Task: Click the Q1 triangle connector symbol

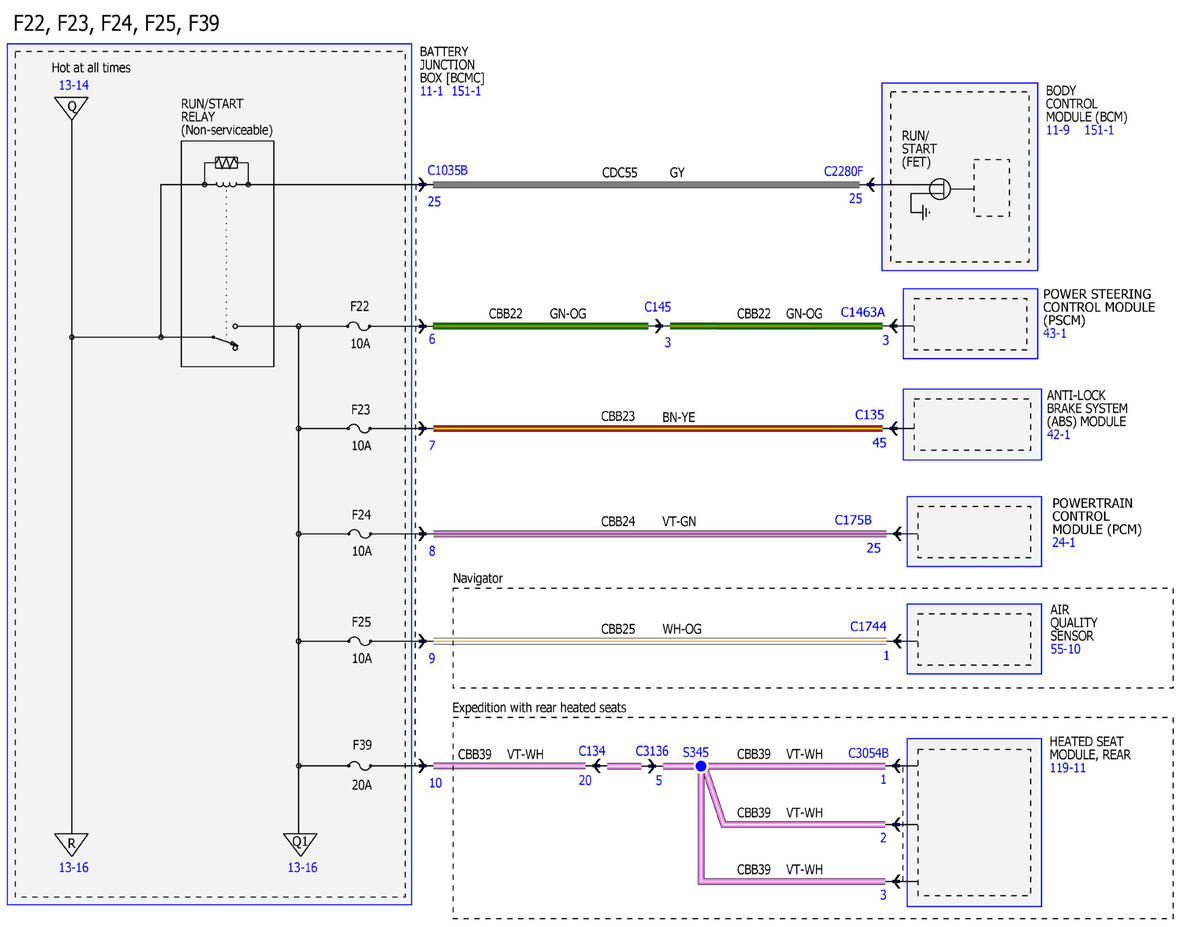Action: [x=299, y=844]
